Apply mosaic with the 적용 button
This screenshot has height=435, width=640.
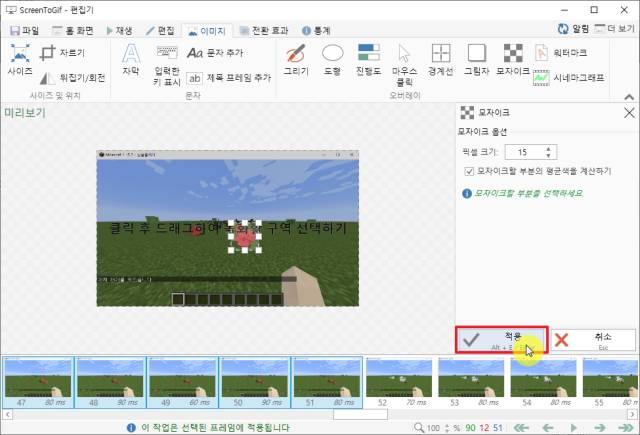tap(502, 340)
